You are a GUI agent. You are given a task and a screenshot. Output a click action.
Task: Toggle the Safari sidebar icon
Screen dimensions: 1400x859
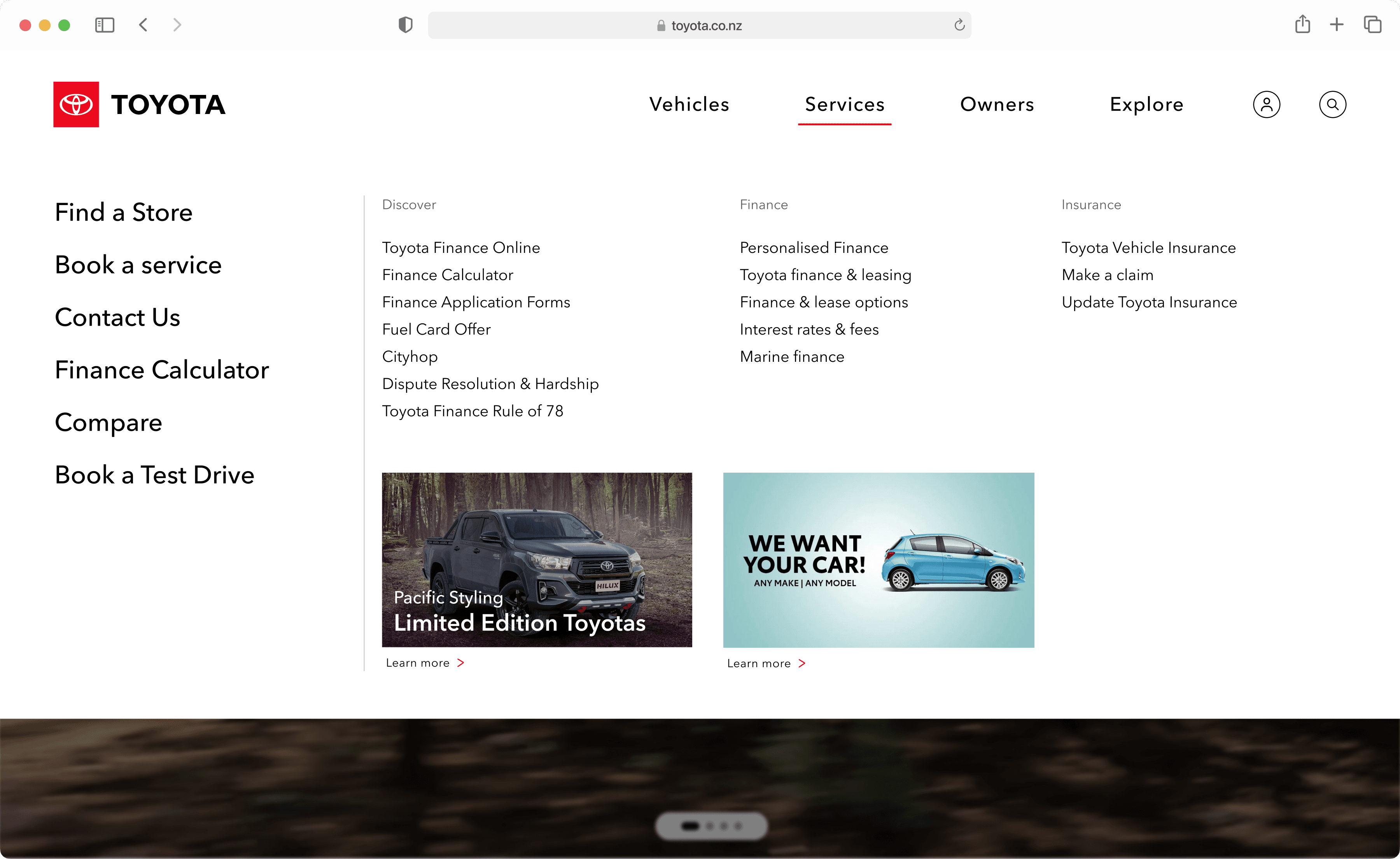(105, 25)
